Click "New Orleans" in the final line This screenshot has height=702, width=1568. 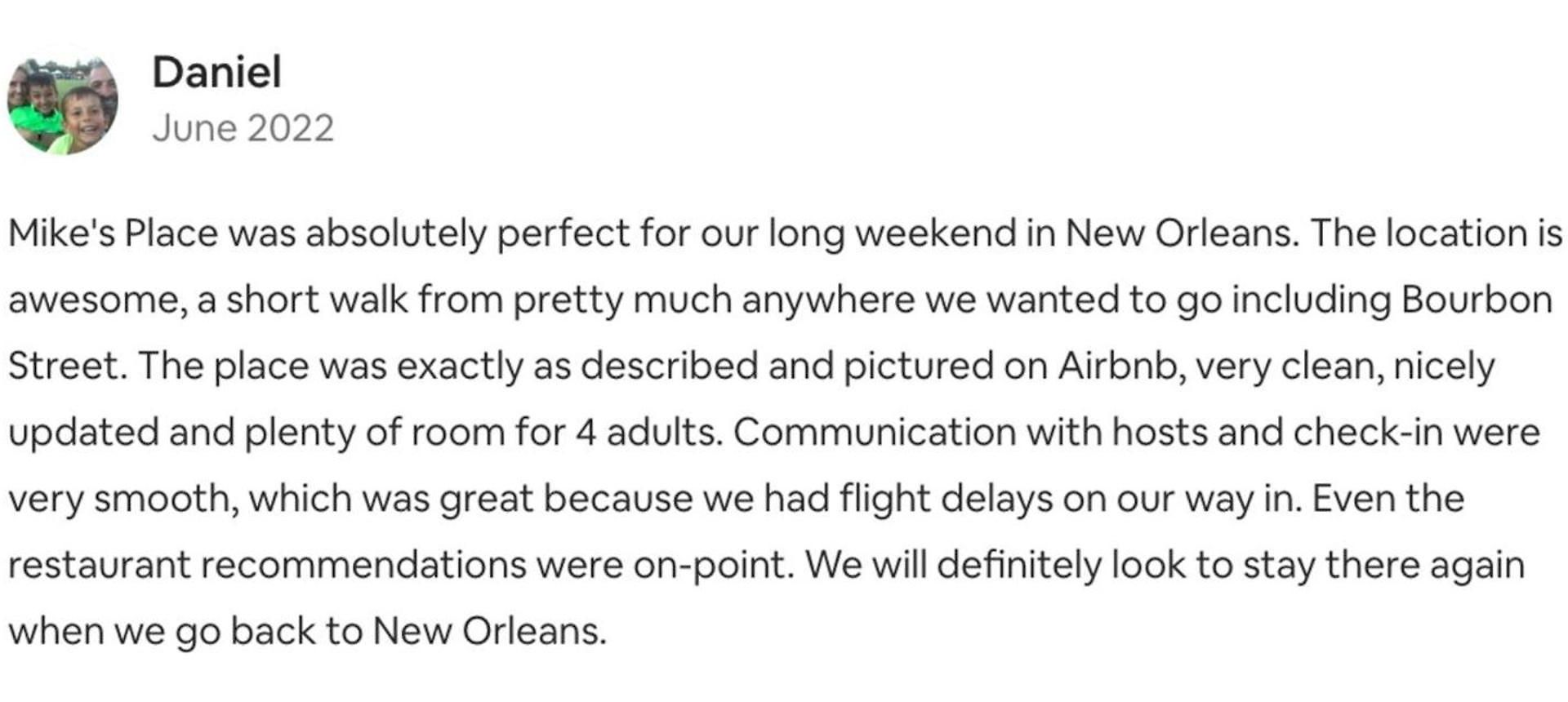point(488,632)
